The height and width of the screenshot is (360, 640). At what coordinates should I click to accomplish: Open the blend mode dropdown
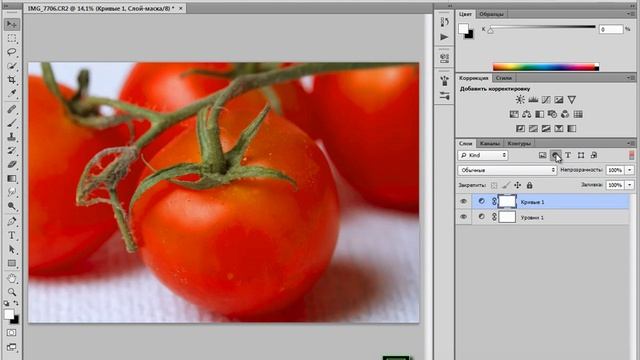click(507, 170)
